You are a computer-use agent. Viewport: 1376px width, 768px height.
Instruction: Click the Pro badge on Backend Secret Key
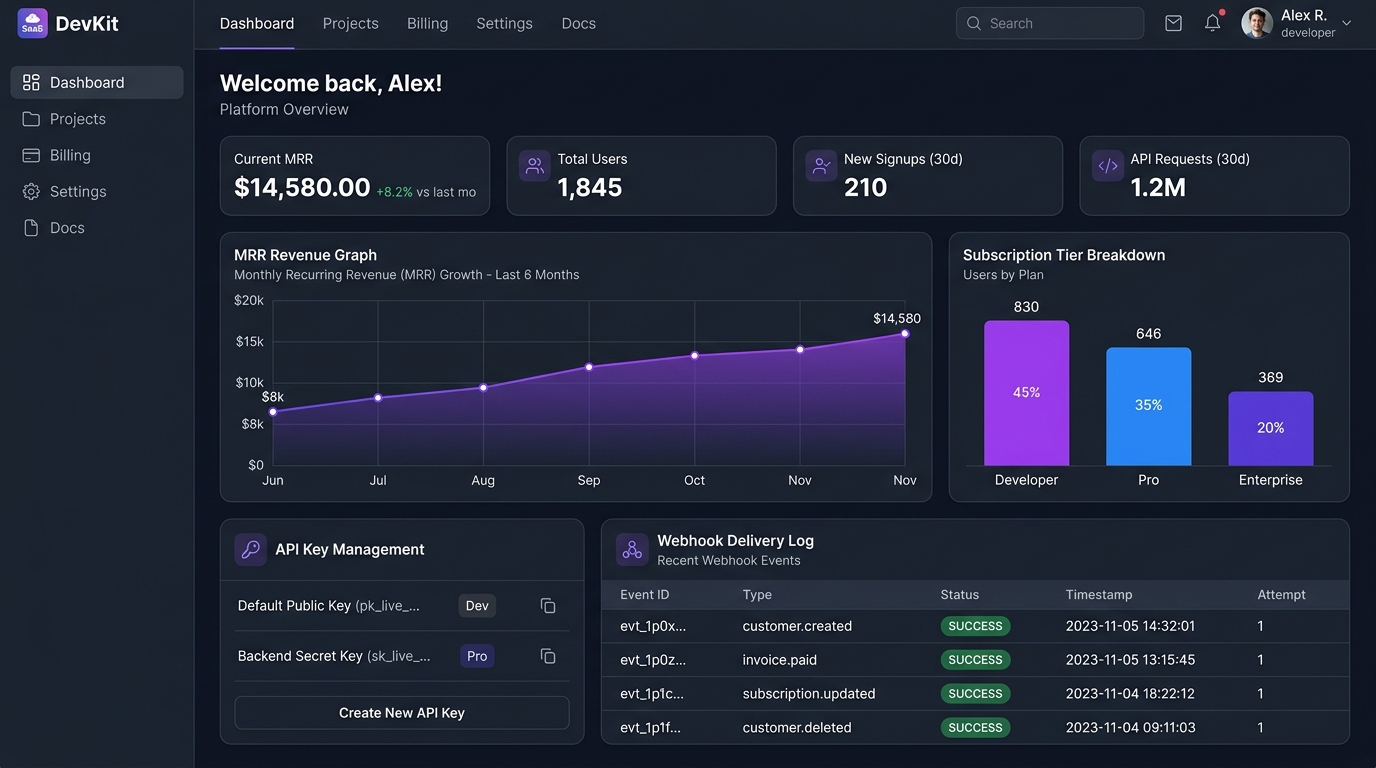pos(477,656)
